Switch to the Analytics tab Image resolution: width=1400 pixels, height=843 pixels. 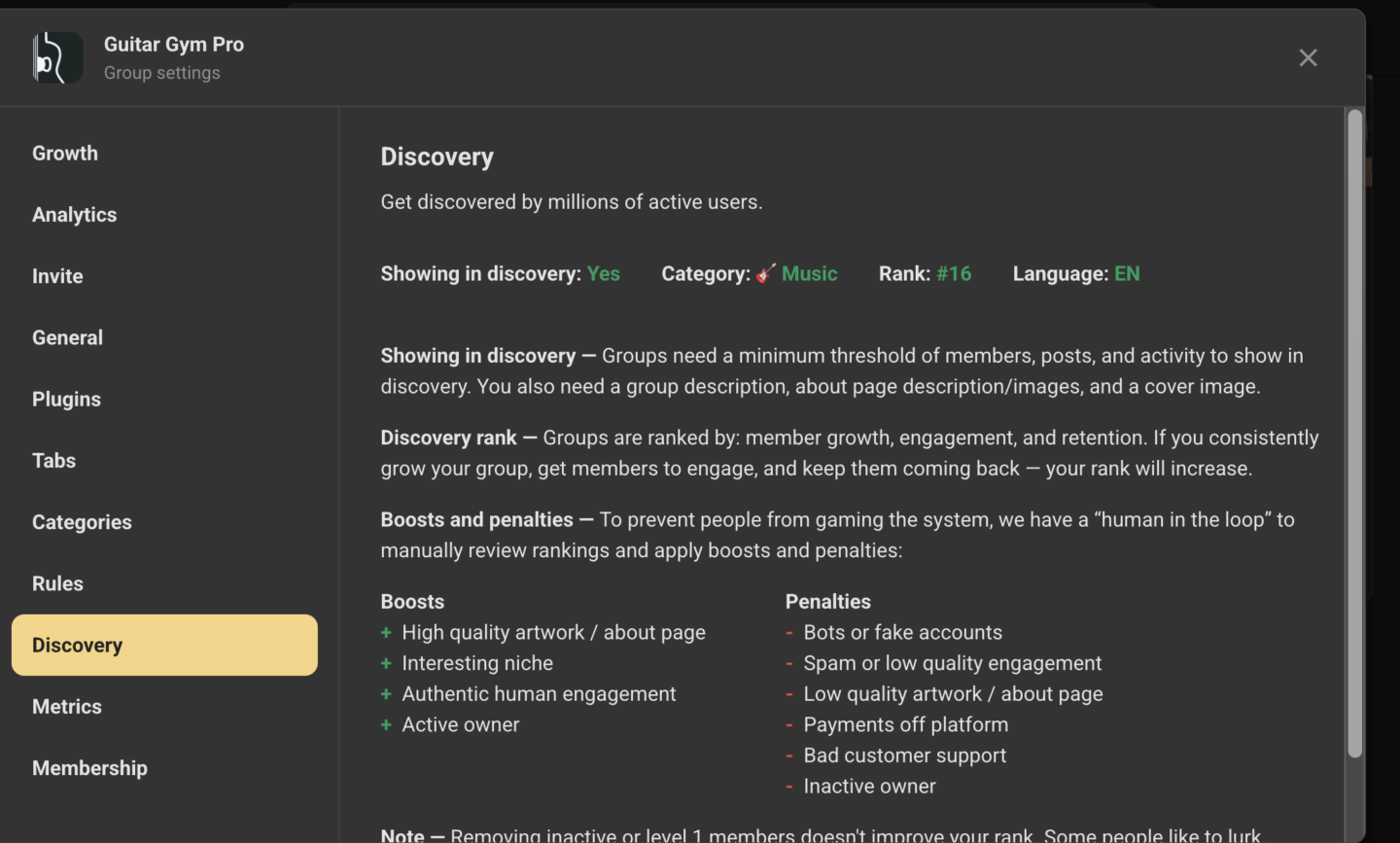[74, 215]
